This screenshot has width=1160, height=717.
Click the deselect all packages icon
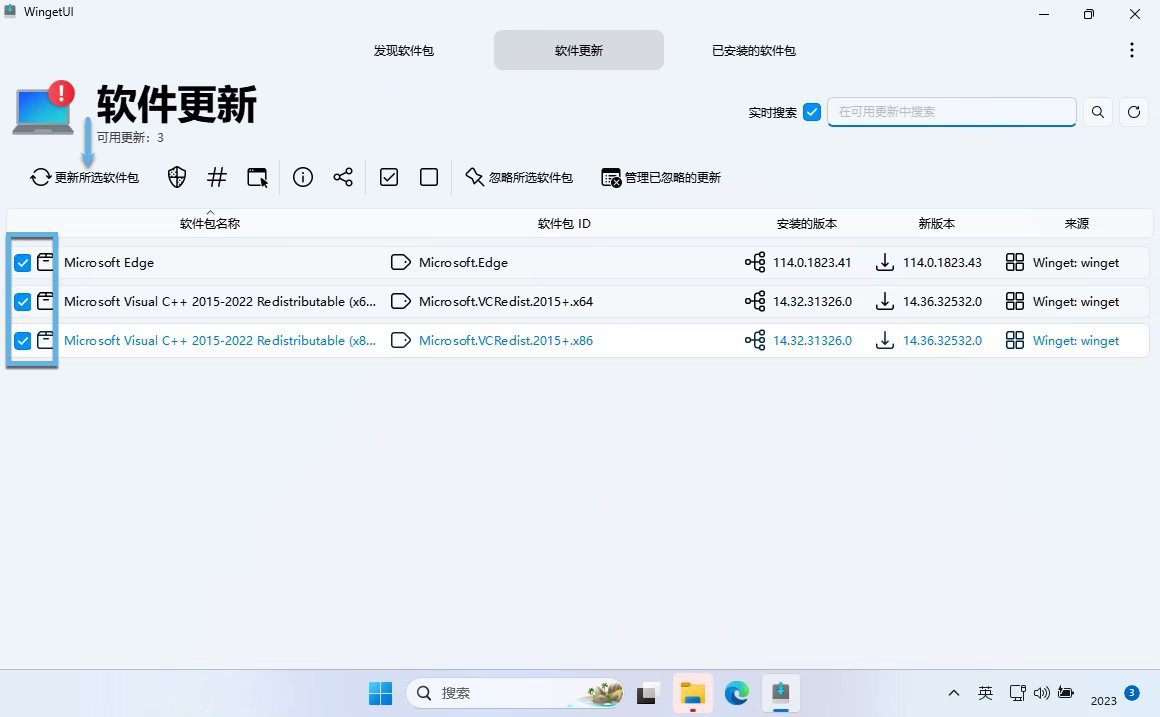429,178
